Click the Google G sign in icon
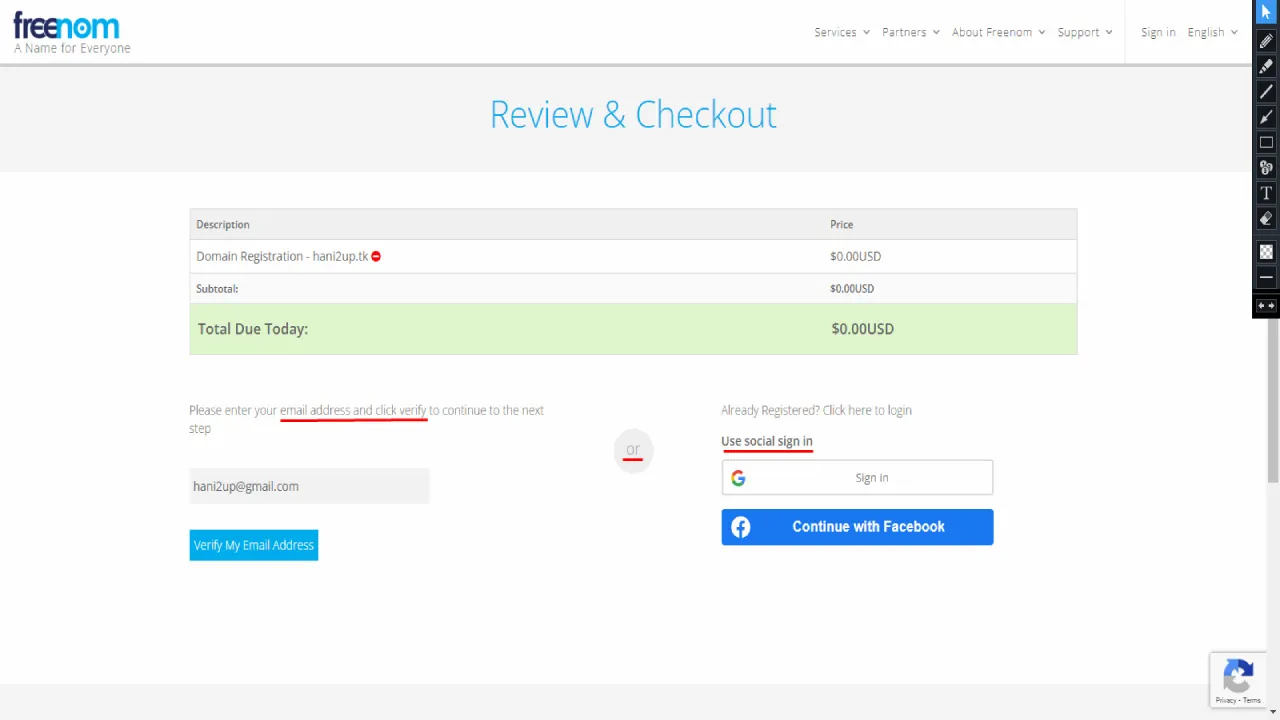This screenshot has width=1280, height=720. pyautogui.click(x=738, y=478)
